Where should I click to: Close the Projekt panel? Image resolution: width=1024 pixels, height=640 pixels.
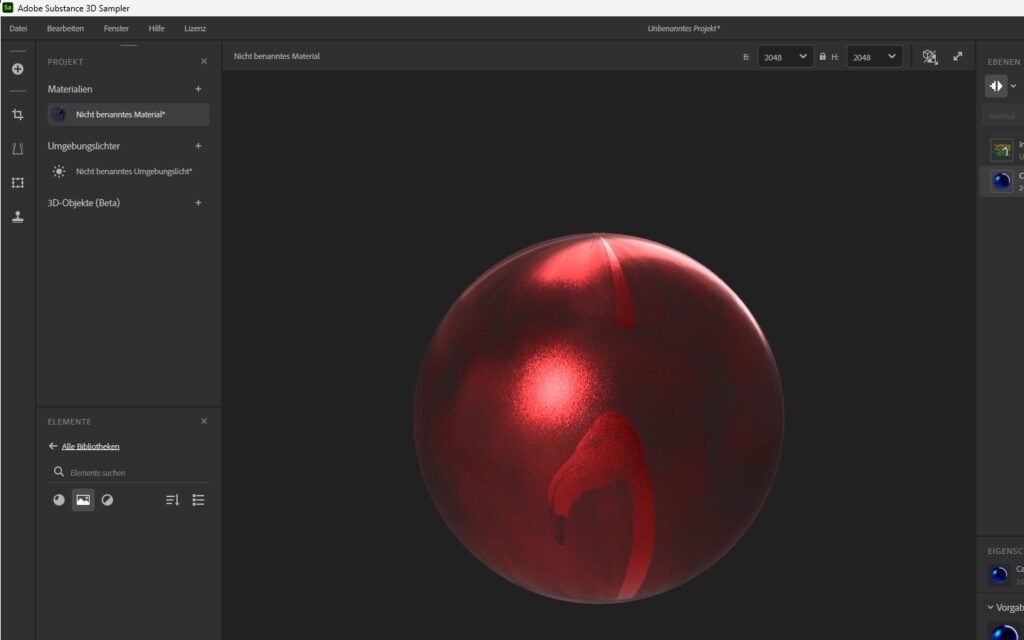204,61
